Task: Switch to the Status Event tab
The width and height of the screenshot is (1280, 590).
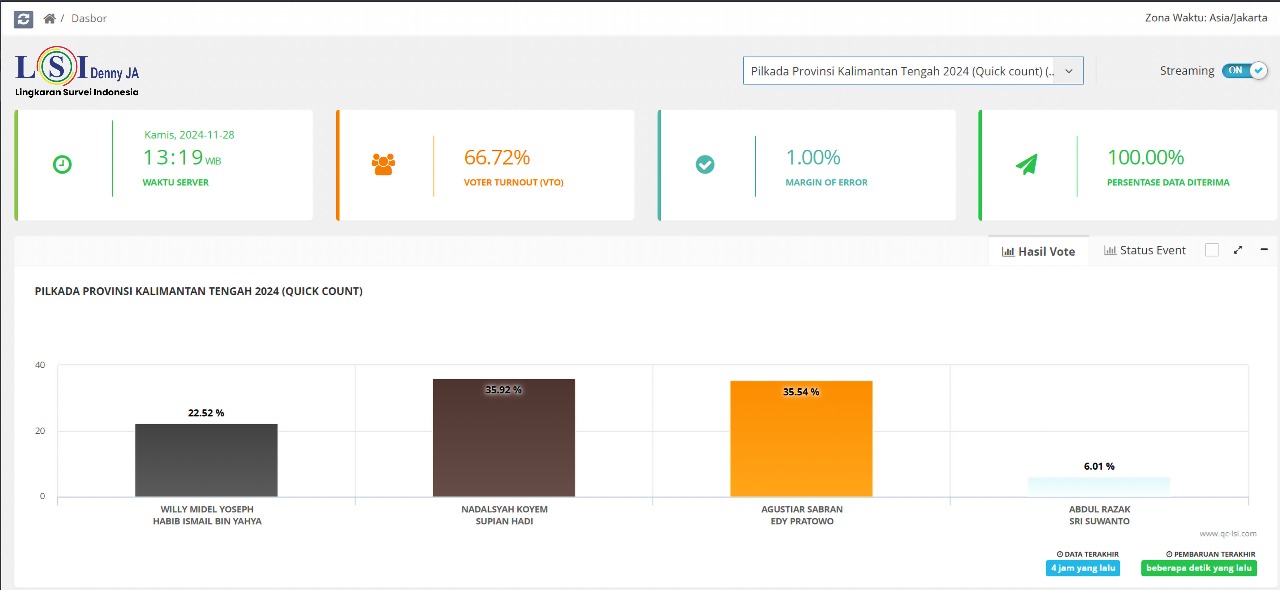Action: tap(1144, 250)
